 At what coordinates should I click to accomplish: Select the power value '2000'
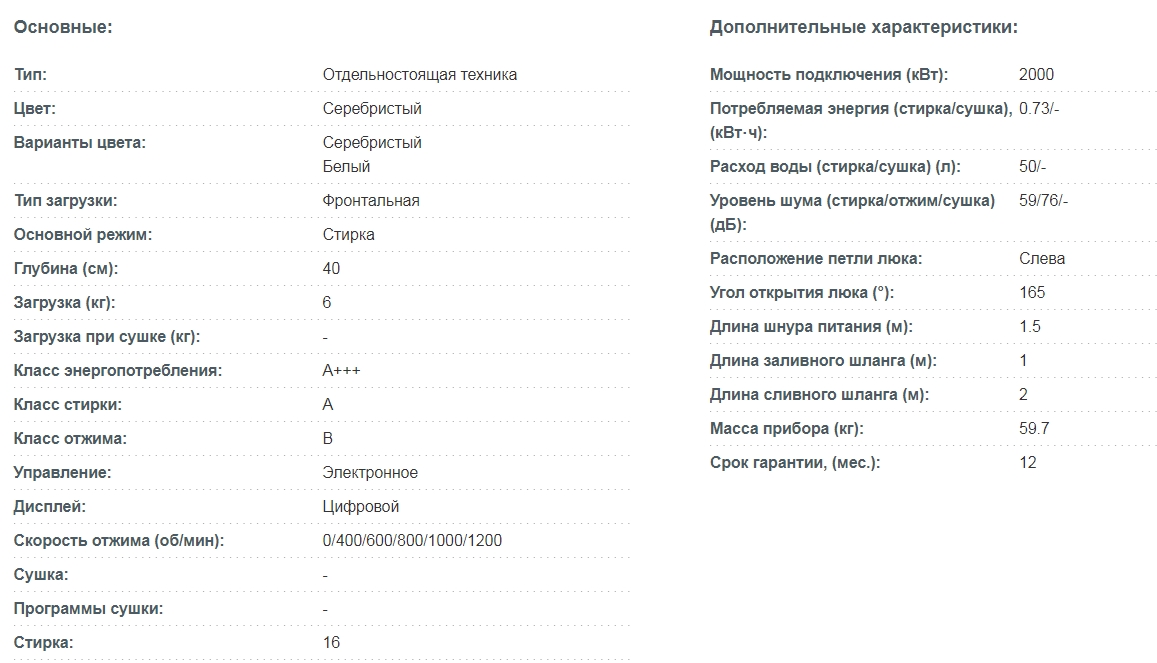(x=1036, y=74)
